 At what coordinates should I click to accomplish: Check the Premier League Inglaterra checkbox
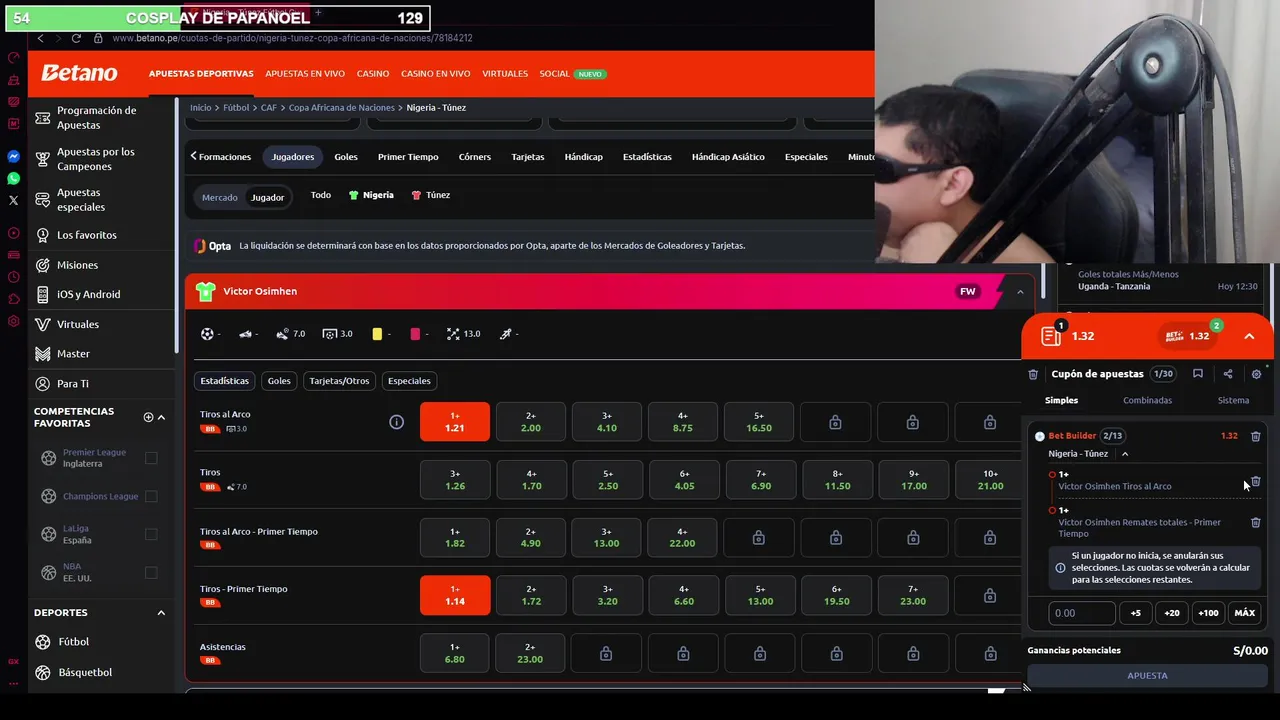tap(151, 458)
